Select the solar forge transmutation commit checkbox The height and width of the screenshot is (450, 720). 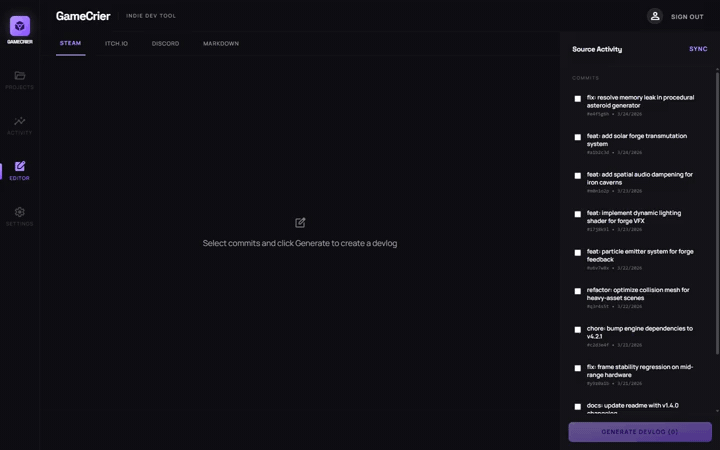pos(578,138)
